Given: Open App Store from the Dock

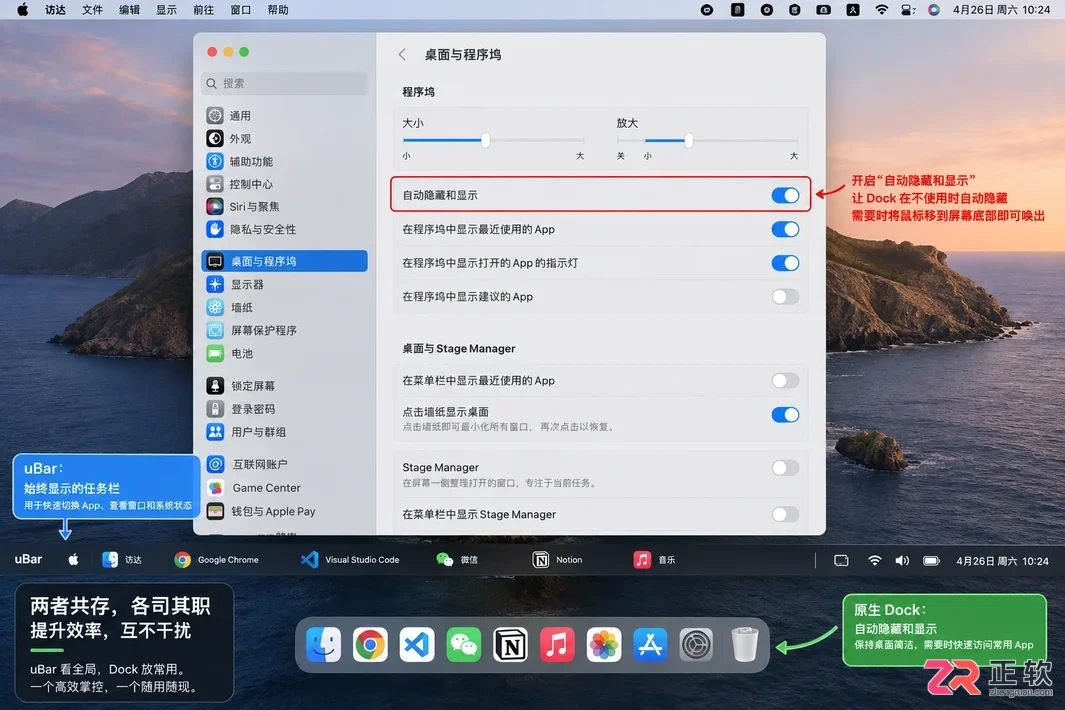Looking at the screenshot, I should click(x=650, y=644).
